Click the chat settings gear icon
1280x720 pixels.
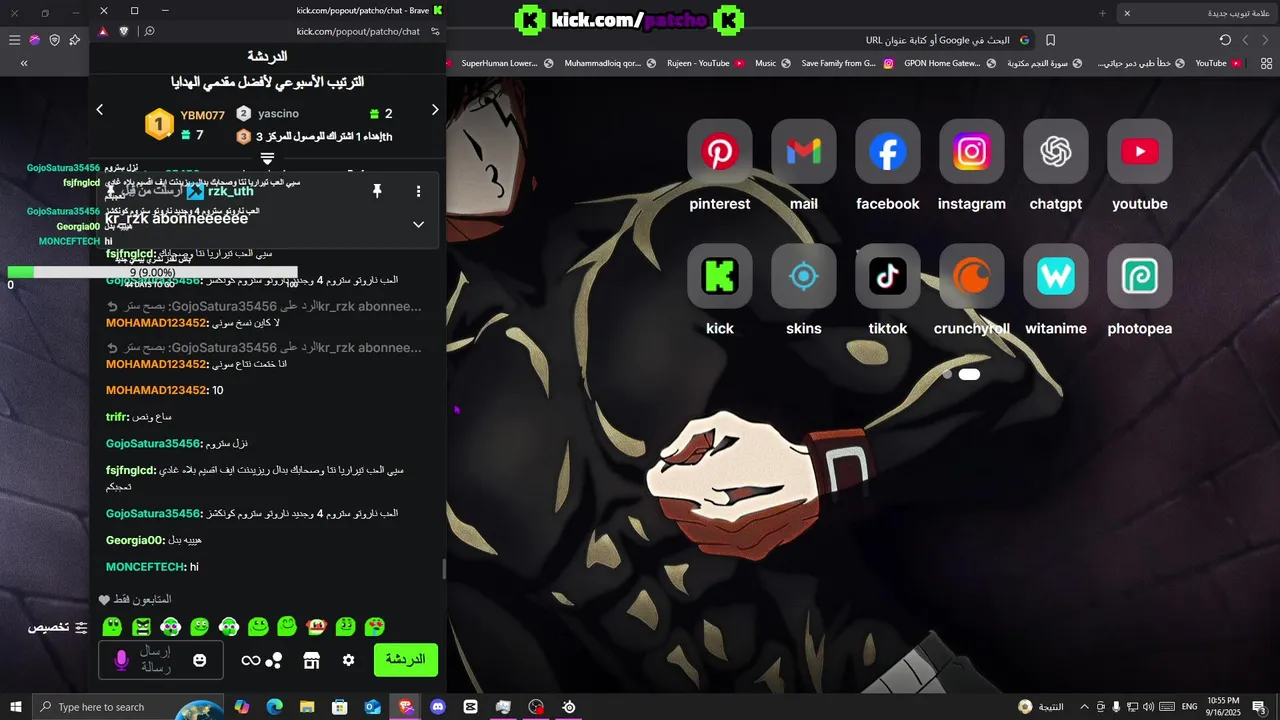click(348, 660)
